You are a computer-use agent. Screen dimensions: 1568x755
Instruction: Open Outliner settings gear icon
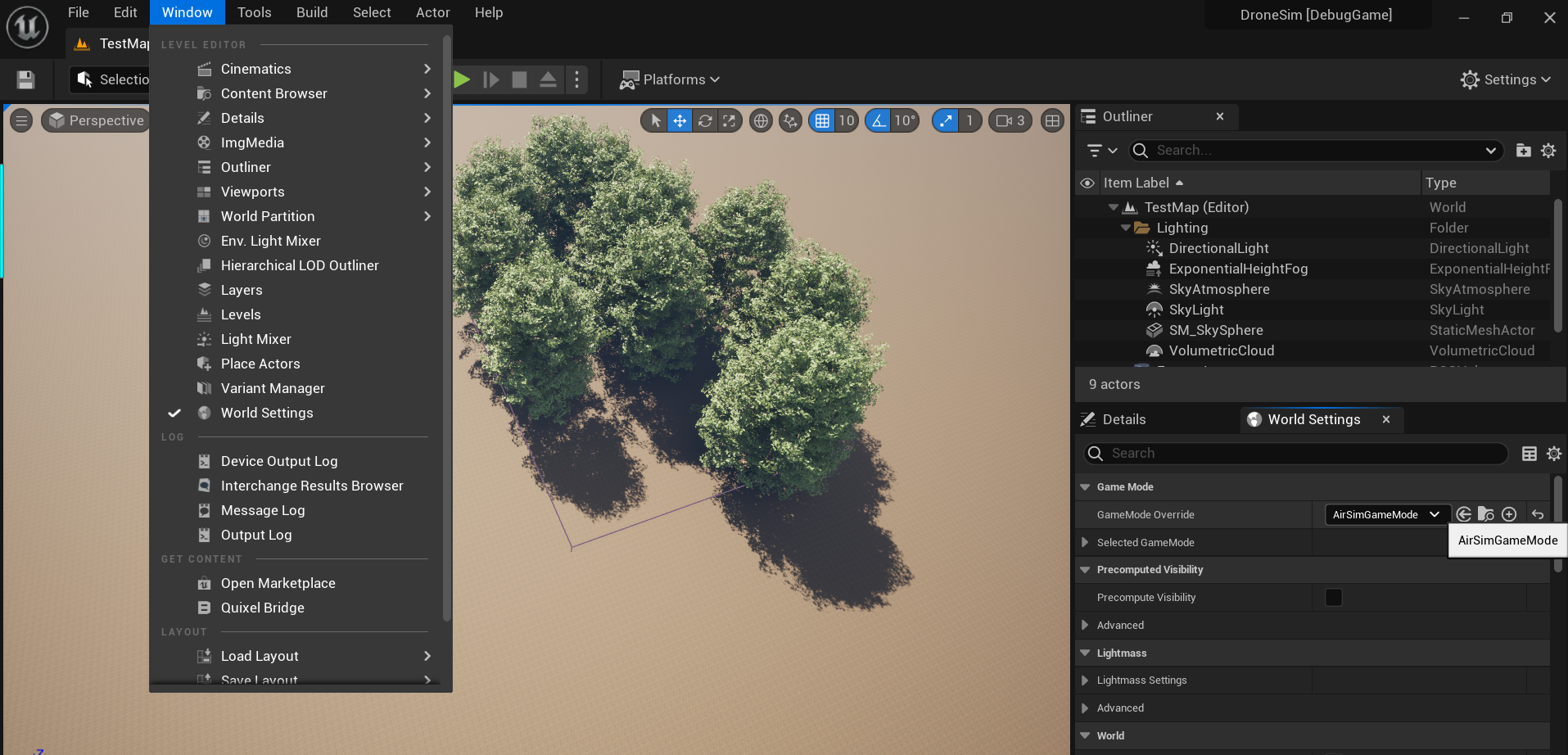pyautogui.click(x=1548, y=151)
